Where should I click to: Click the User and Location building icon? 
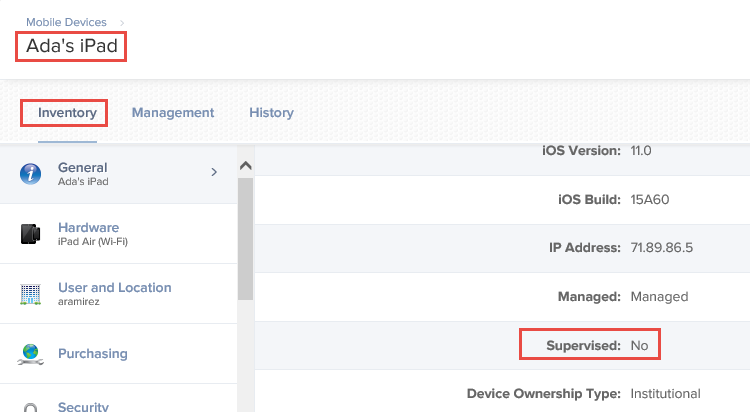click(x=31, y=294)
